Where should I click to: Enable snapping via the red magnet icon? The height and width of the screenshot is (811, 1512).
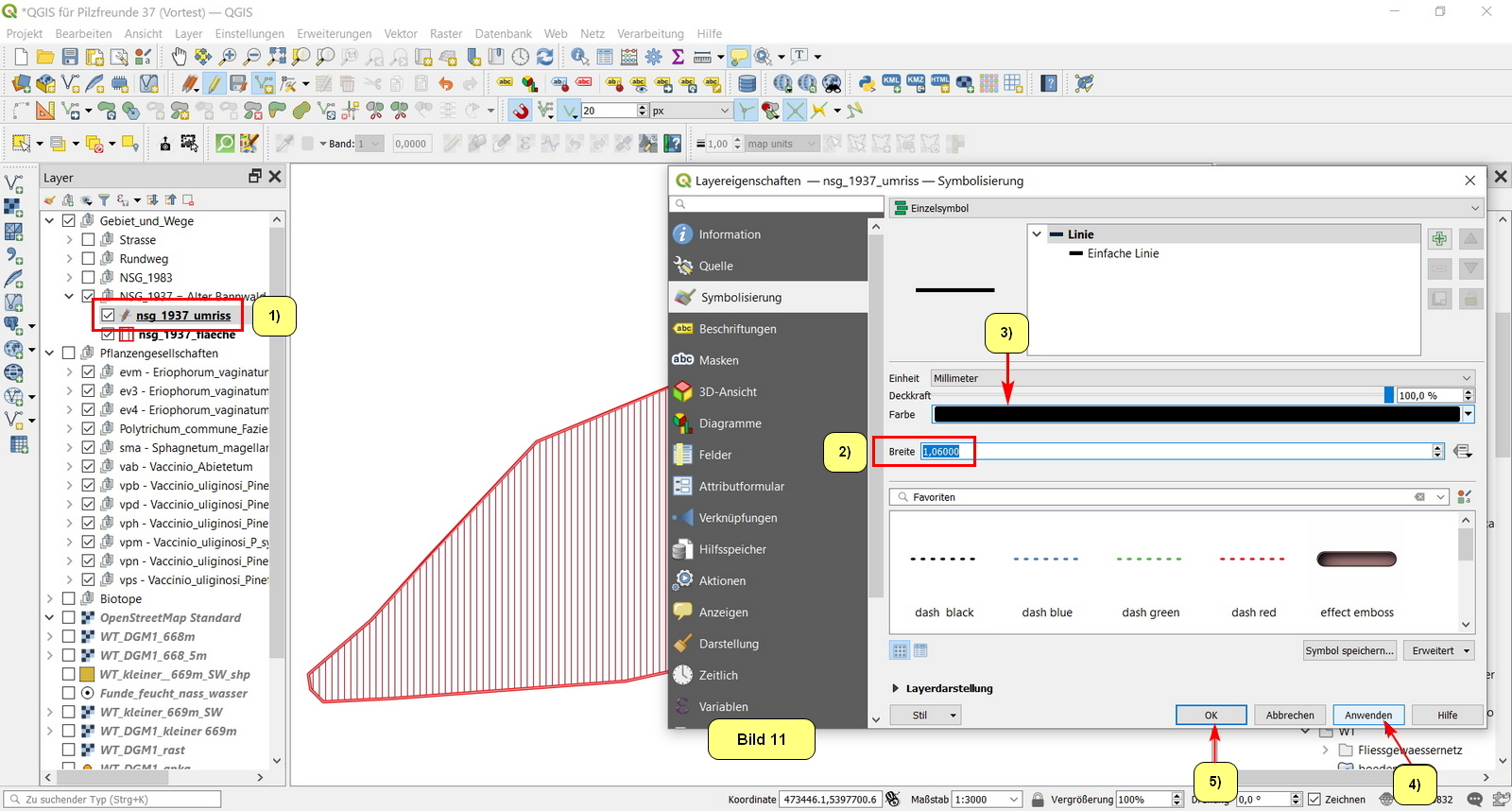(x=521, y=111)
